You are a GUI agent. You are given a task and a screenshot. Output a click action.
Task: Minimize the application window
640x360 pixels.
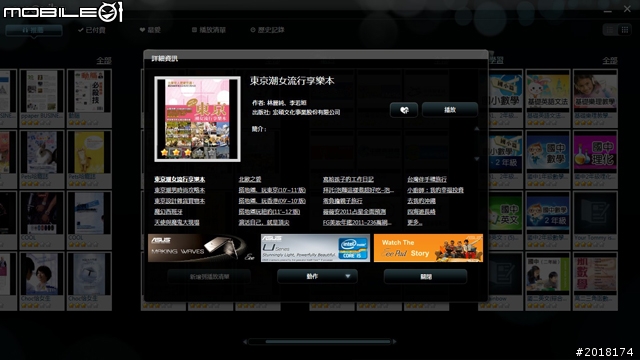608,10
